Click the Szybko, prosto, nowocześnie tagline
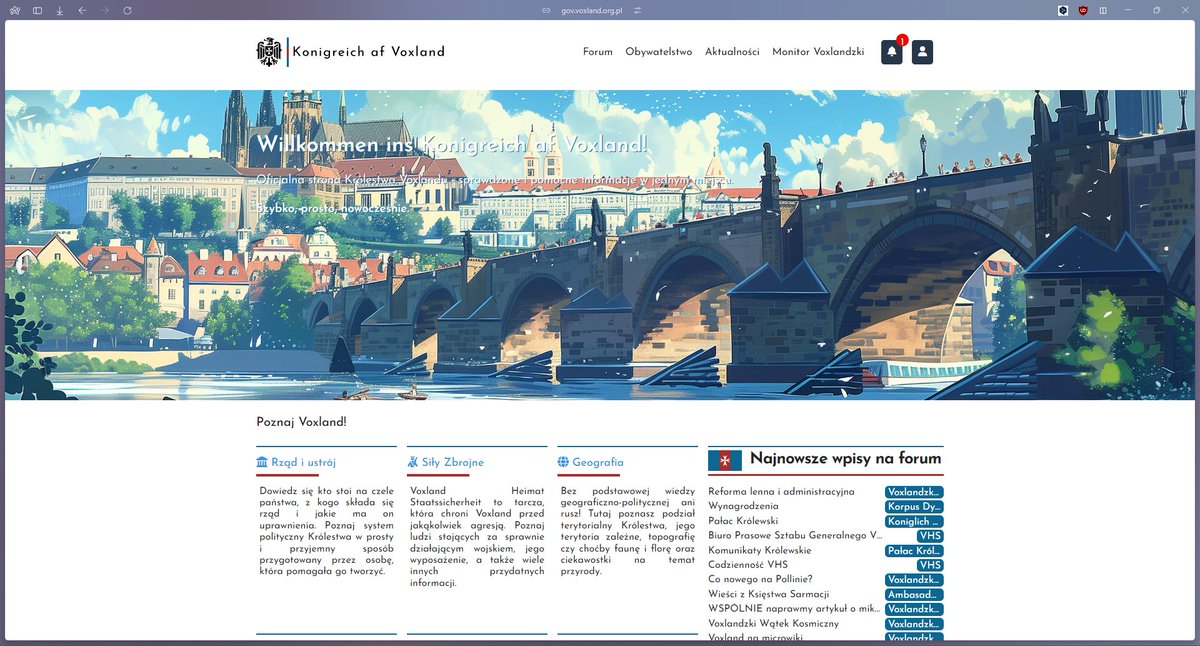 coord(333,208)
